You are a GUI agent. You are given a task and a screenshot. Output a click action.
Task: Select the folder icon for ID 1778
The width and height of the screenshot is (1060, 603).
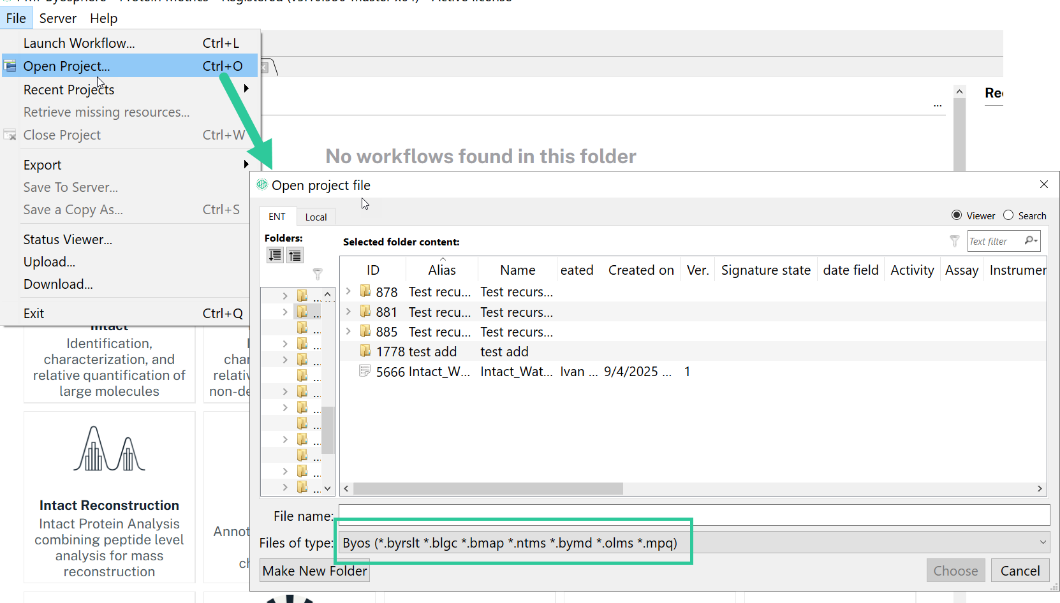(365, 351)
